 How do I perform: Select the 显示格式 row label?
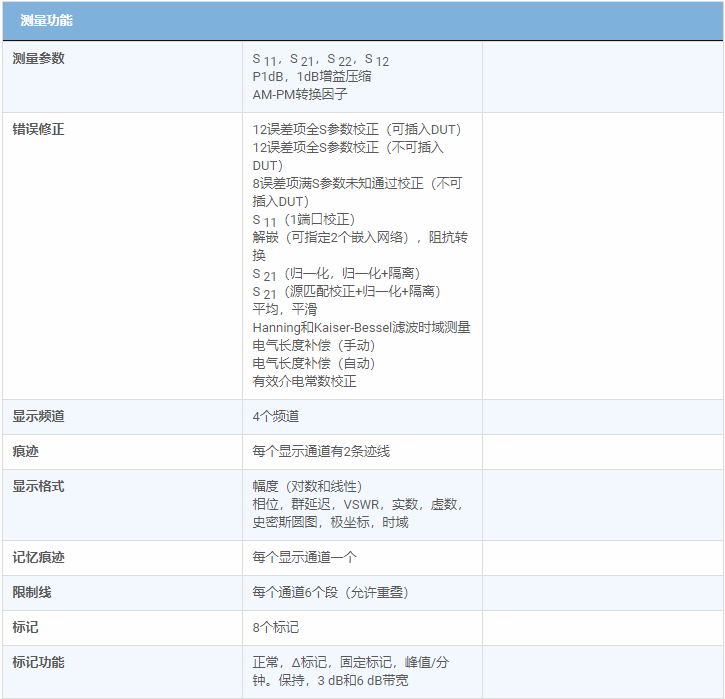[x=38, y=486]
